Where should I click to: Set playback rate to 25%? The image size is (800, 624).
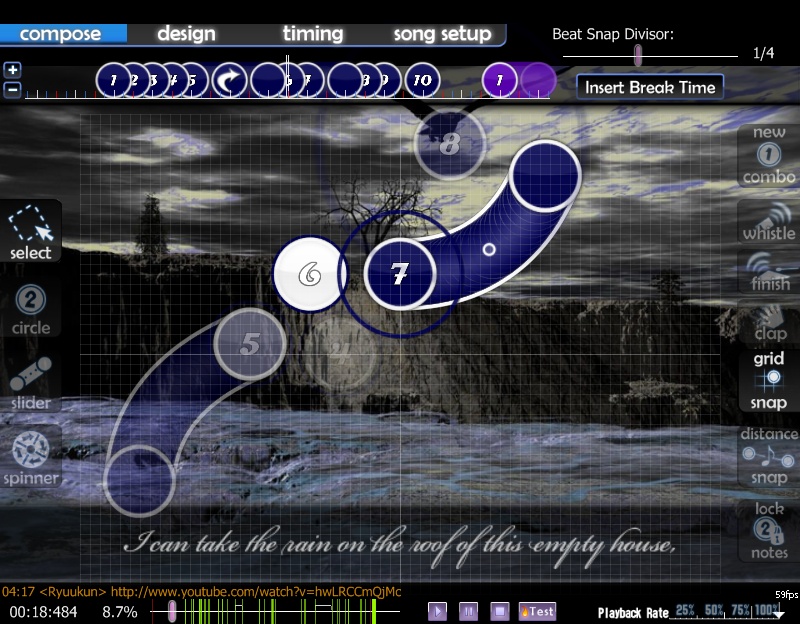pos(685,610)
